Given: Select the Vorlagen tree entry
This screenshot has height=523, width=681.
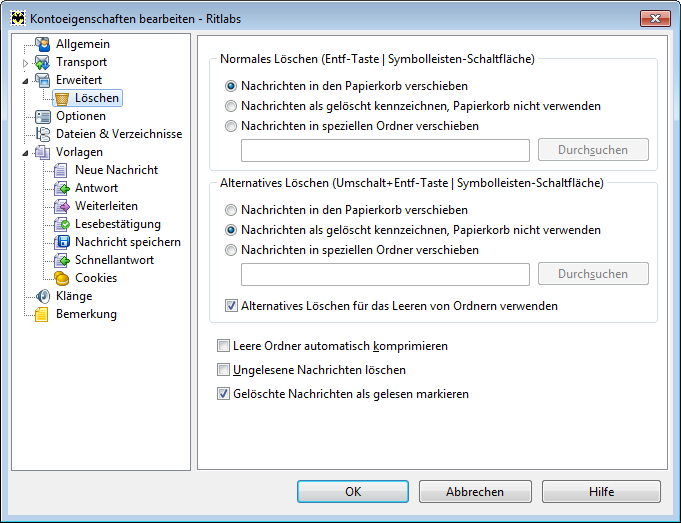Looking at the screenshot, I should (x=79, y=152).
